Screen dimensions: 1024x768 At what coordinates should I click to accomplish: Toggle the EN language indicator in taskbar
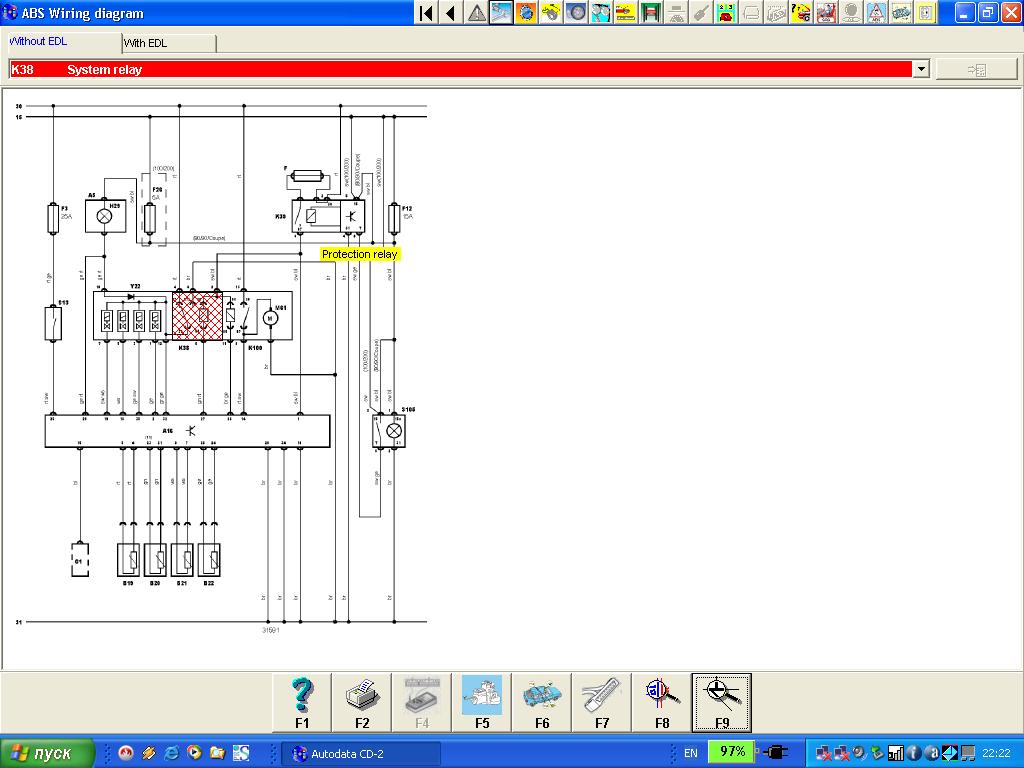pos(691,753)
